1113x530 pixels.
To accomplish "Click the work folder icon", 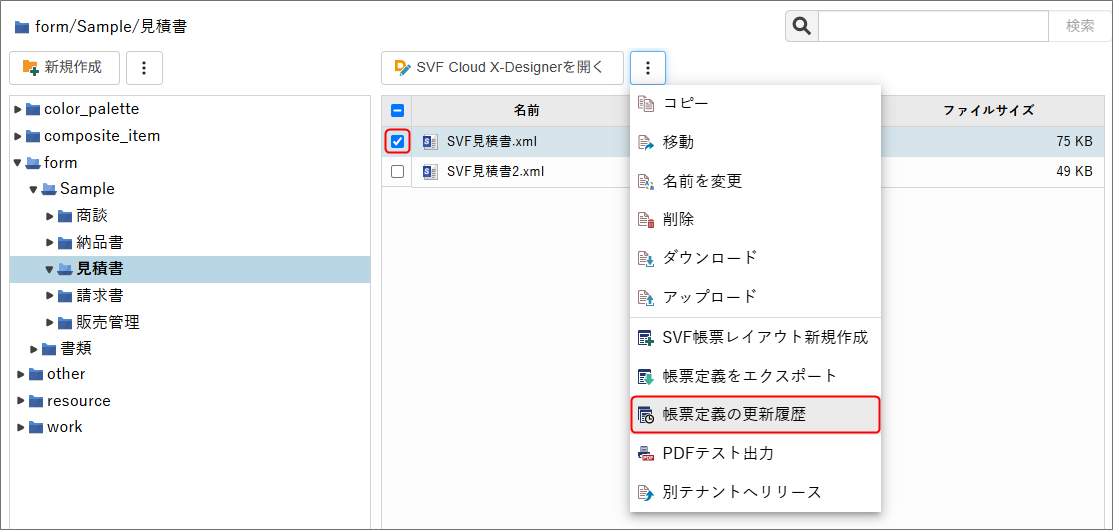I will [35, 427].
